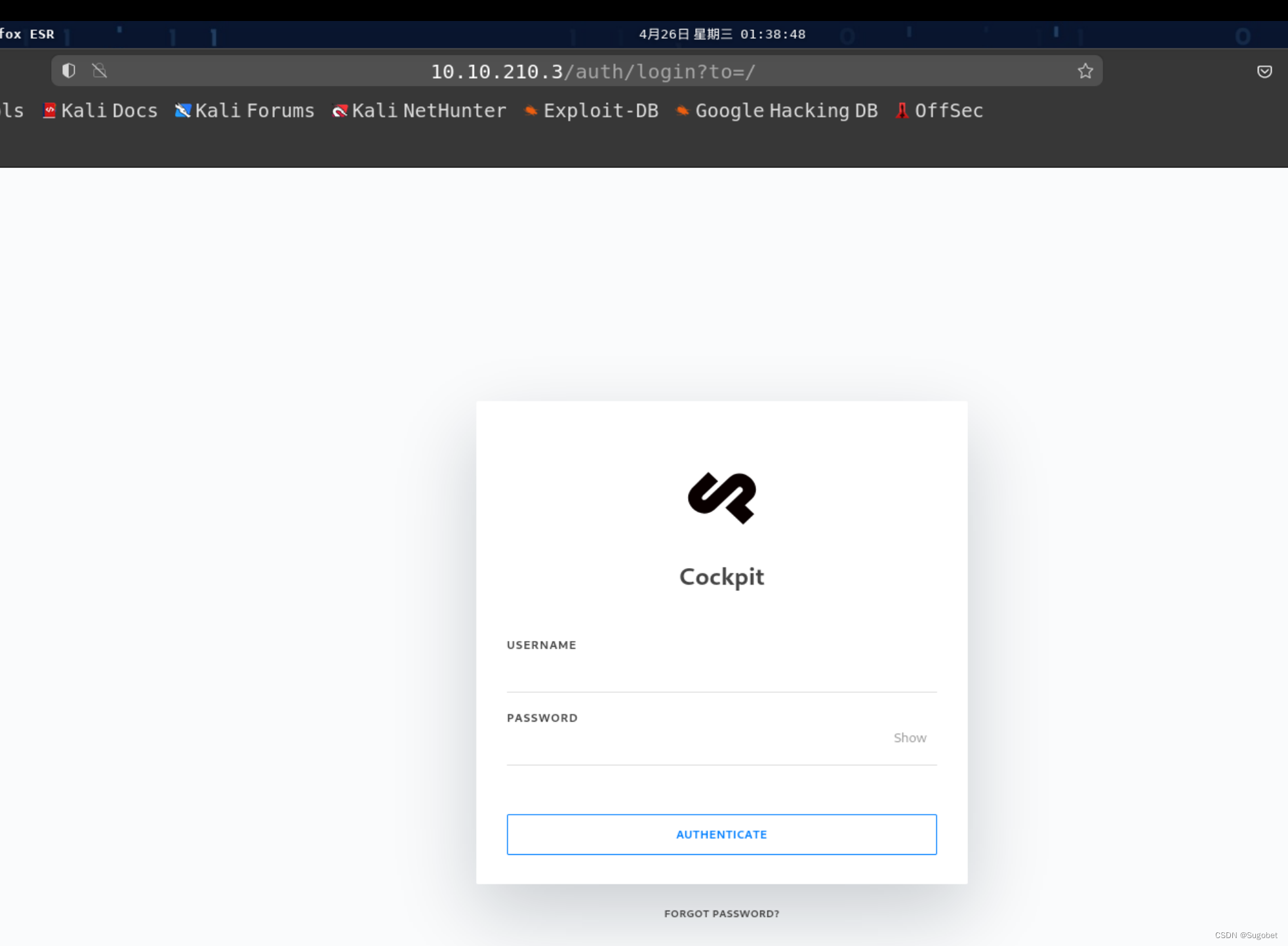Click the Firefox ESR title in top bar
The width and height of the screenshot is (1288, 946).
pos(27,34)
